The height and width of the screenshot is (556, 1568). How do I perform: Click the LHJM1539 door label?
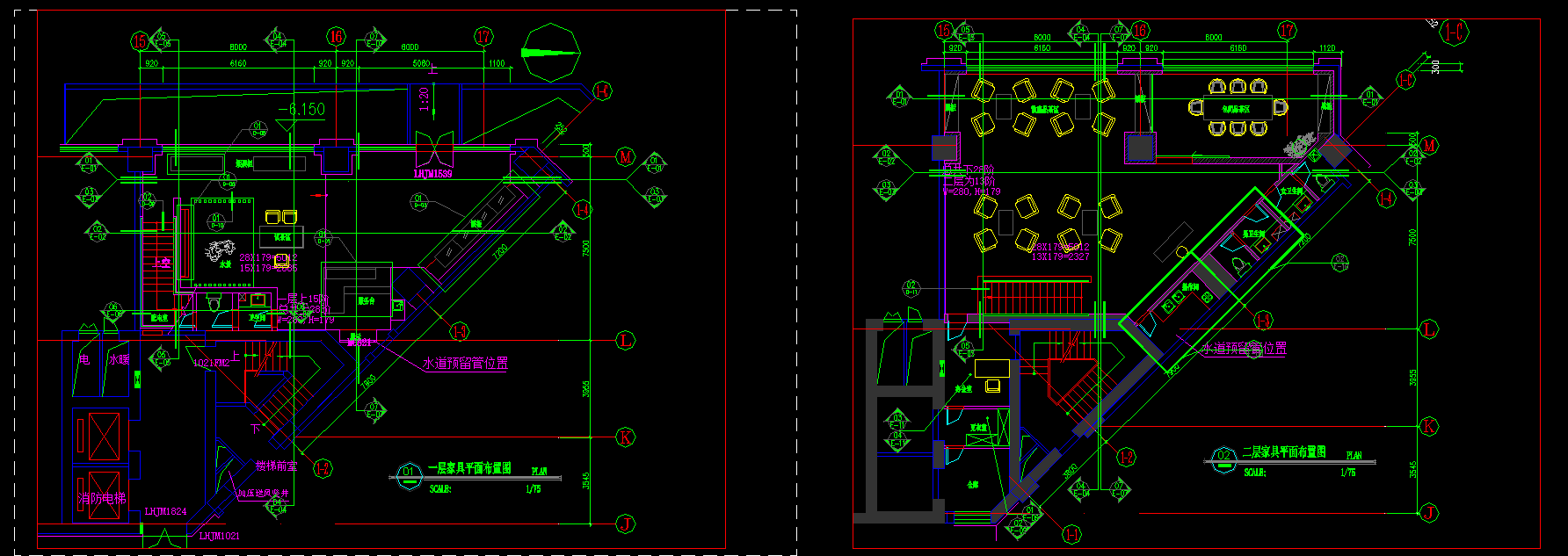coord(432,174)
